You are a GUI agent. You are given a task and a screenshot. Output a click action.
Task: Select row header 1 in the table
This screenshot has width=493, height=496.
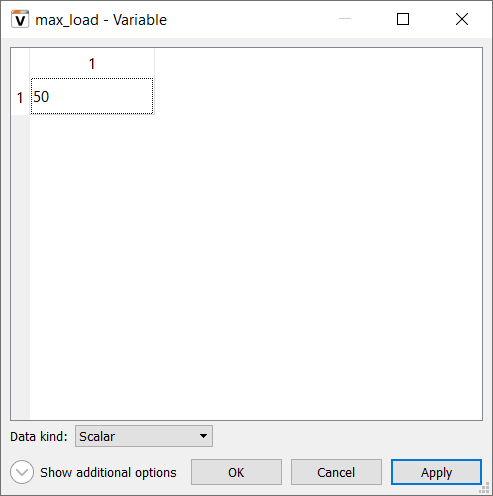click(x=20, y=97)
